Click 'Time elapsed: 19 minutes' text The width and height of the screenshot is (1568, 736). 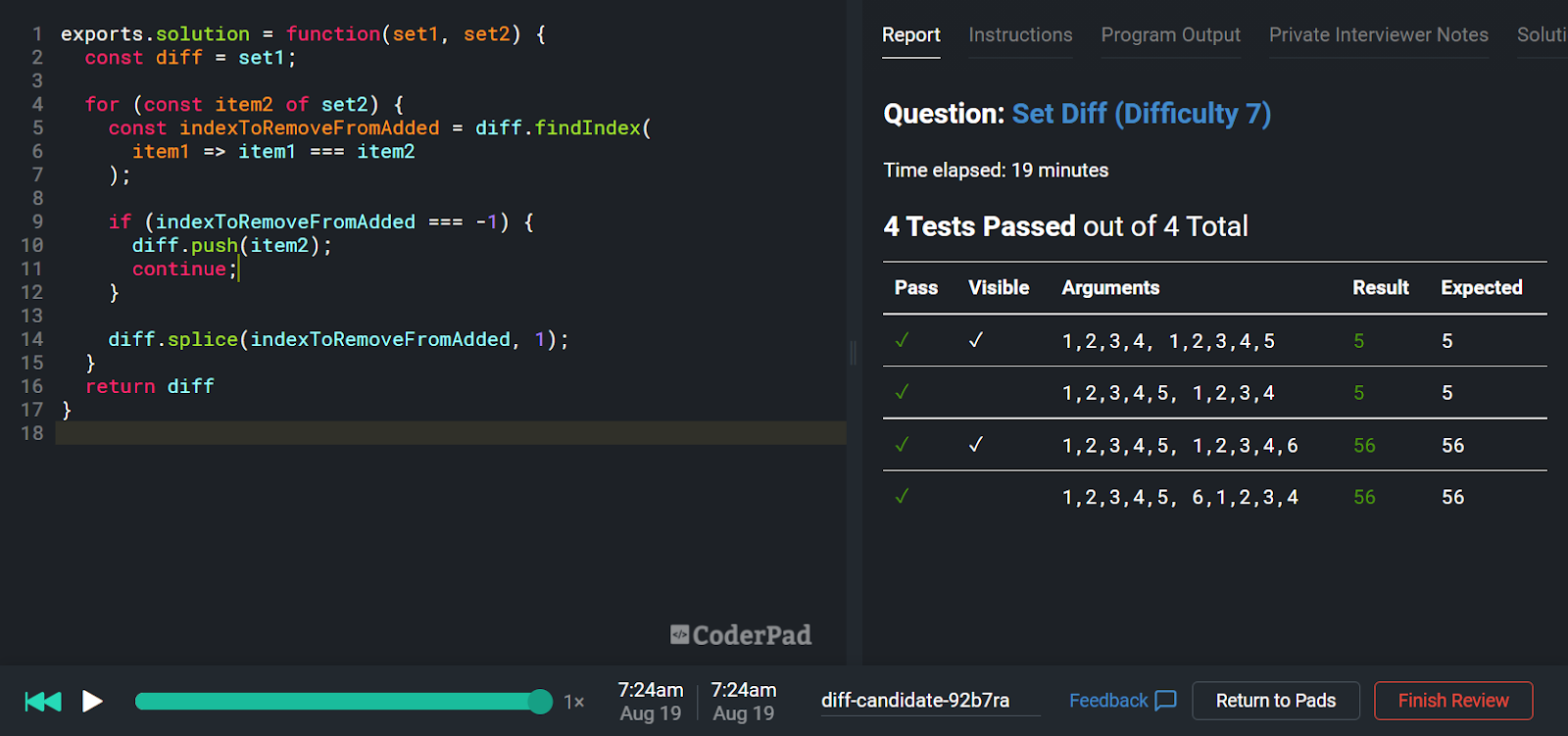pyautogui.click(x=996, y=171)
